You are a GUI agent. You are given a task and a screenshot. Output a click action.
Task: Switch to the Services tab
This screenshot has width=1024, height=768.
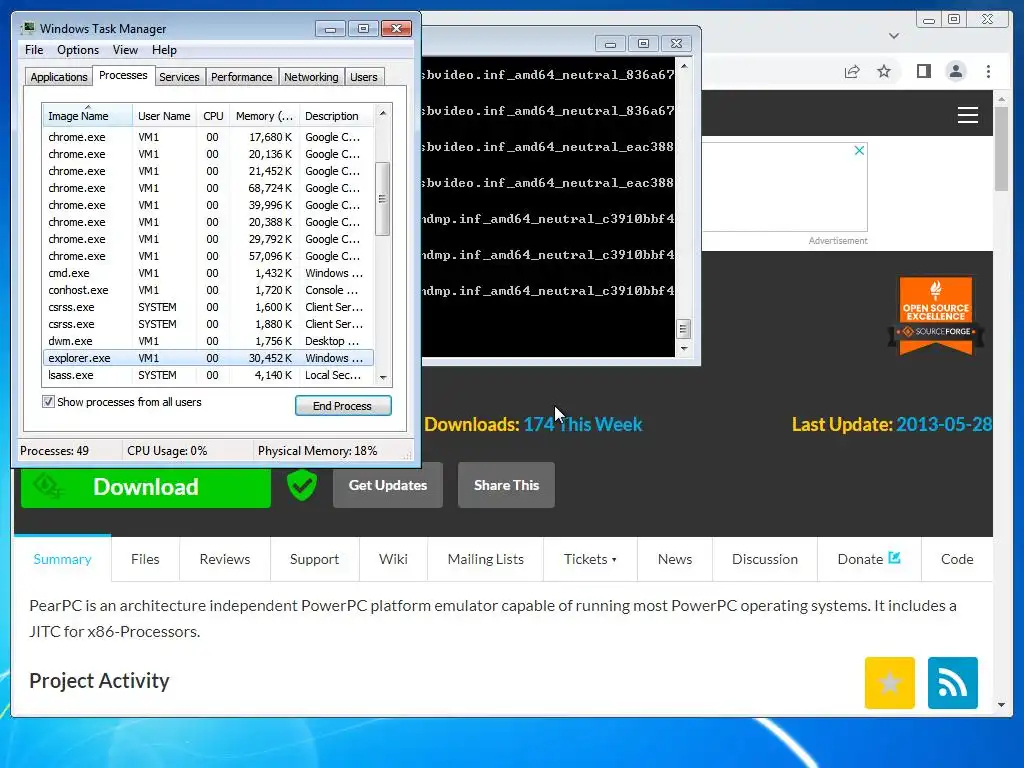click(179, 77)
